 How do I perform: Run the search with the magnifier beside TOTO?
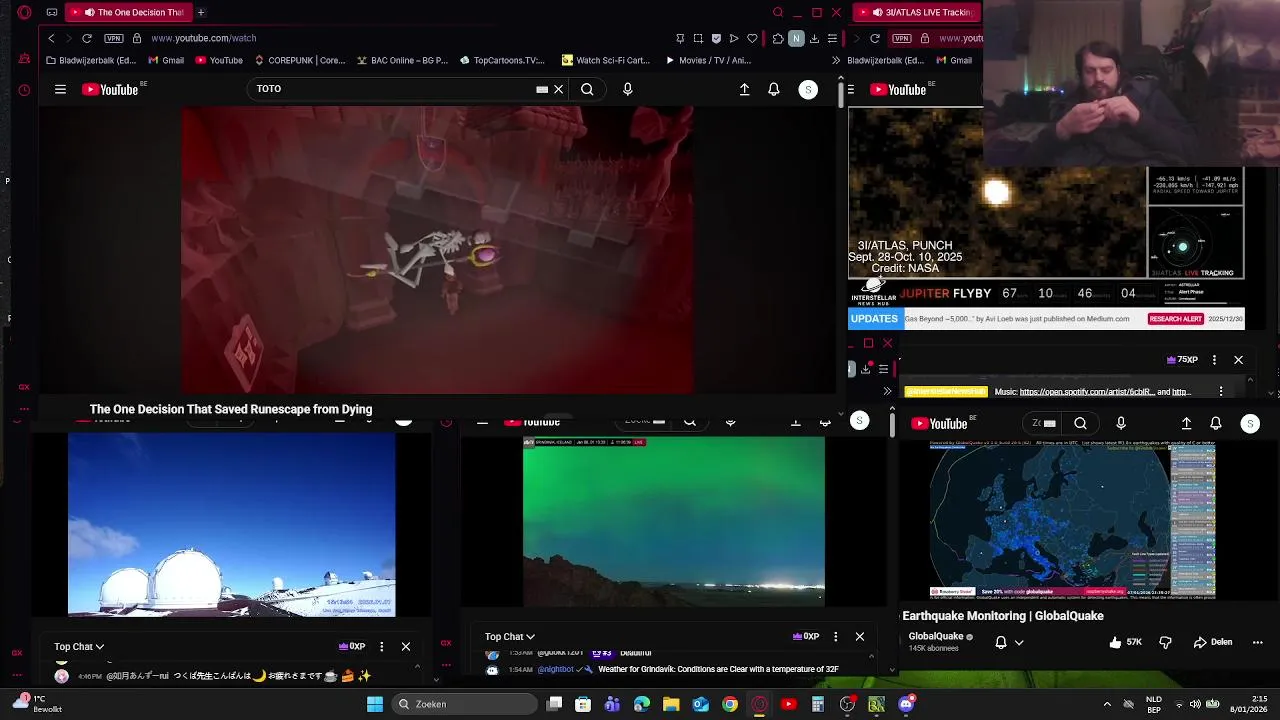(x=587, y=89)
